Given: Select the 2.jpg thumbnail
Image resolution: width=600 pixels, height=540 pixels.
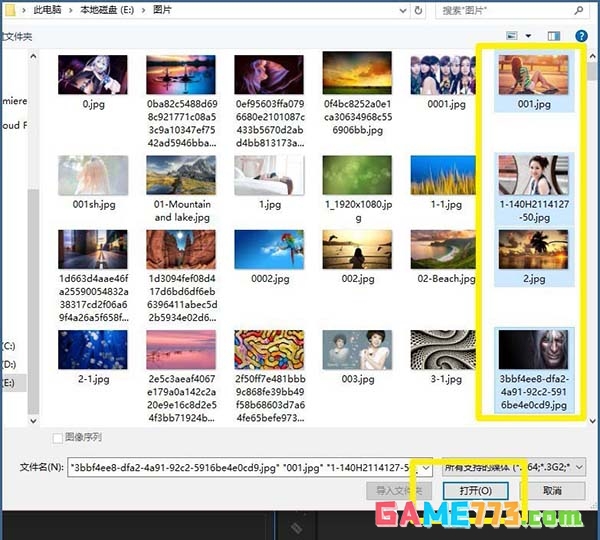Looking at the screenshot, I should (x=533, y=250).
